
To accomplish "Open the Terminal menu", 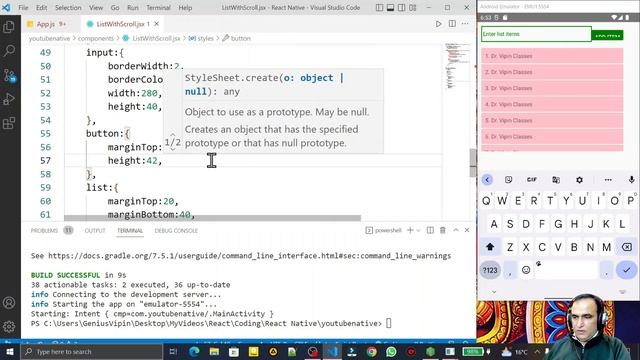I will pos(158,7).
